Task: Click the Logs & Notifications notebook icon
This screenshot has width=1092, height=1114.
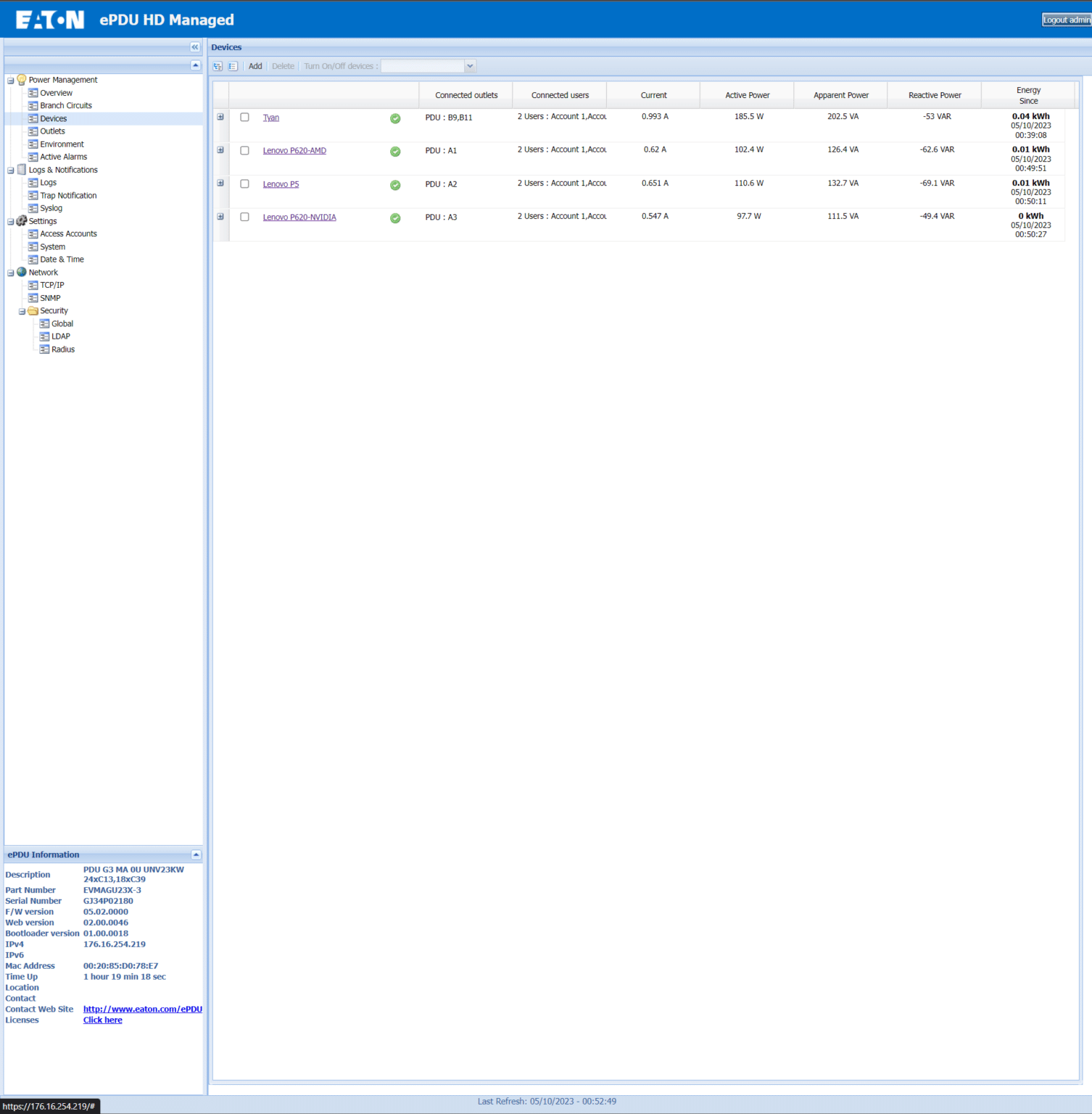Action: 22,169
